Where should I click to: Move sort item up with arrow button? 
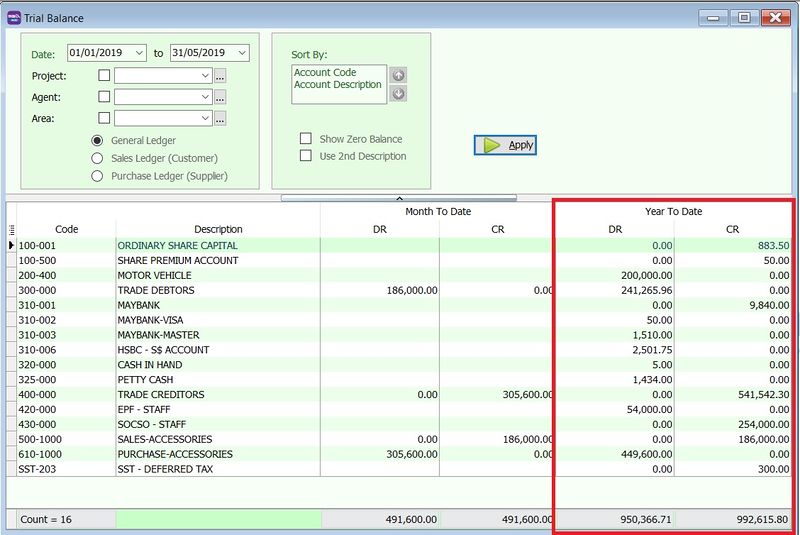[x=399, y=75]
